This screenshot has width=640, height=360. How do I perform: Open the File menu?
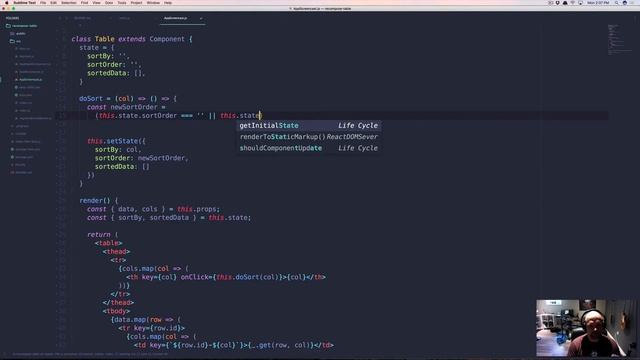point(43,2)
